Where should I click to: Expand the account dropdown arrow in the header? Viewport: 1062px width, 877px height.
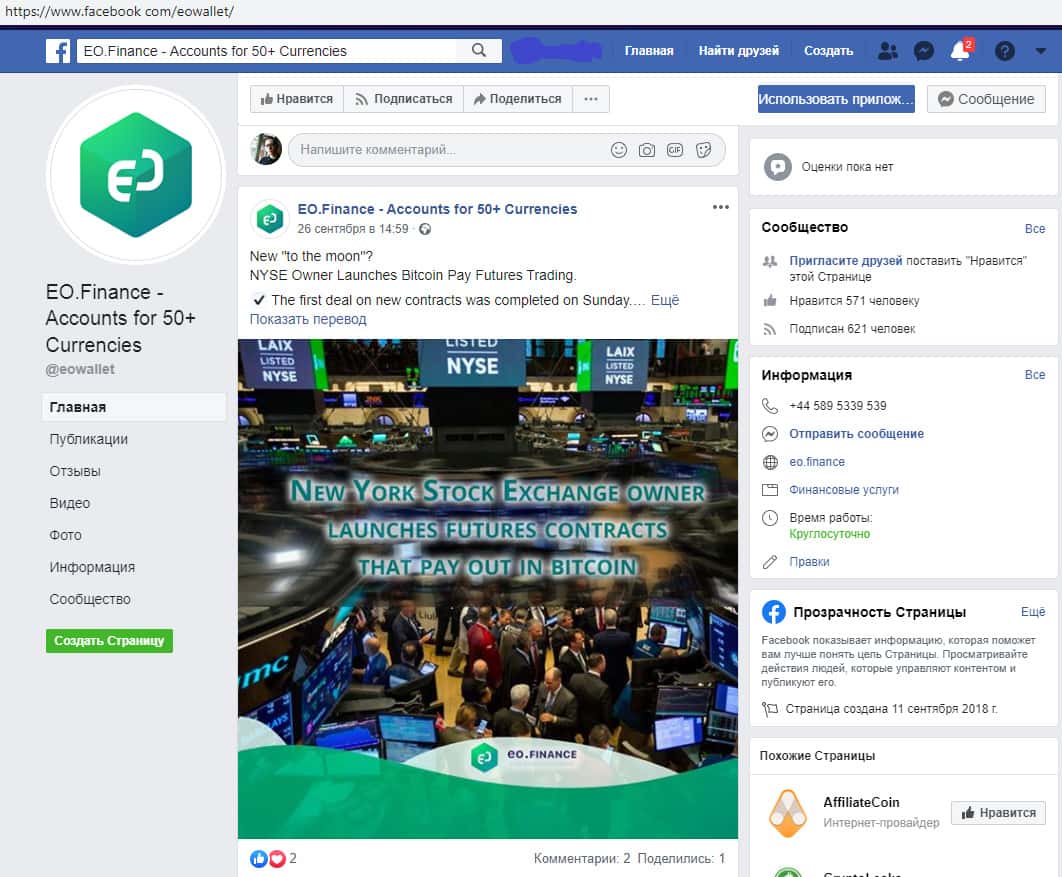pos(1041,51)
